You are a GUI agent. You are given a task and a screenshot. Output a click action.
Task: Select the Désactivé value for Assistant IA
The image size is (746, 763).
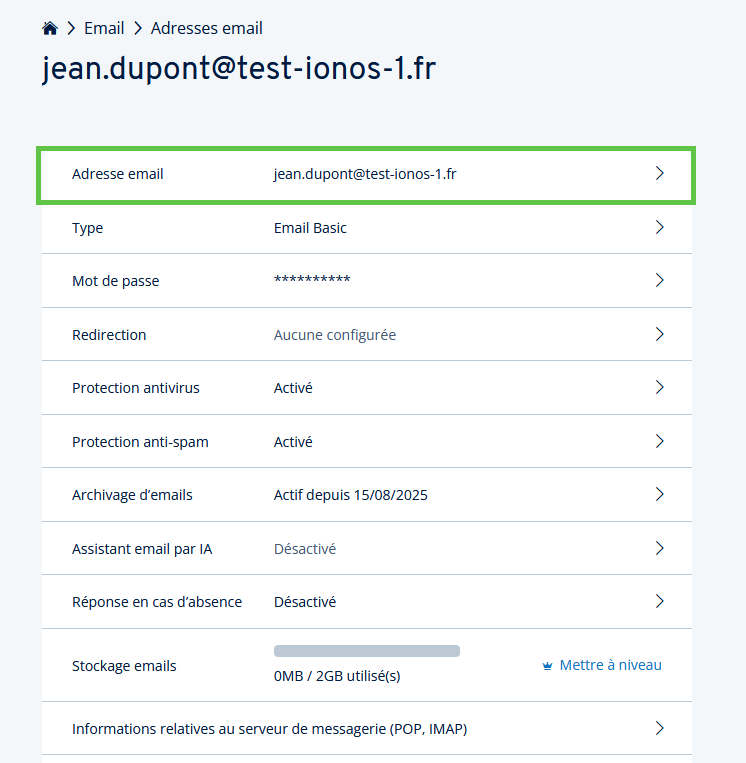pyautogui.click(x=305, y=549)
